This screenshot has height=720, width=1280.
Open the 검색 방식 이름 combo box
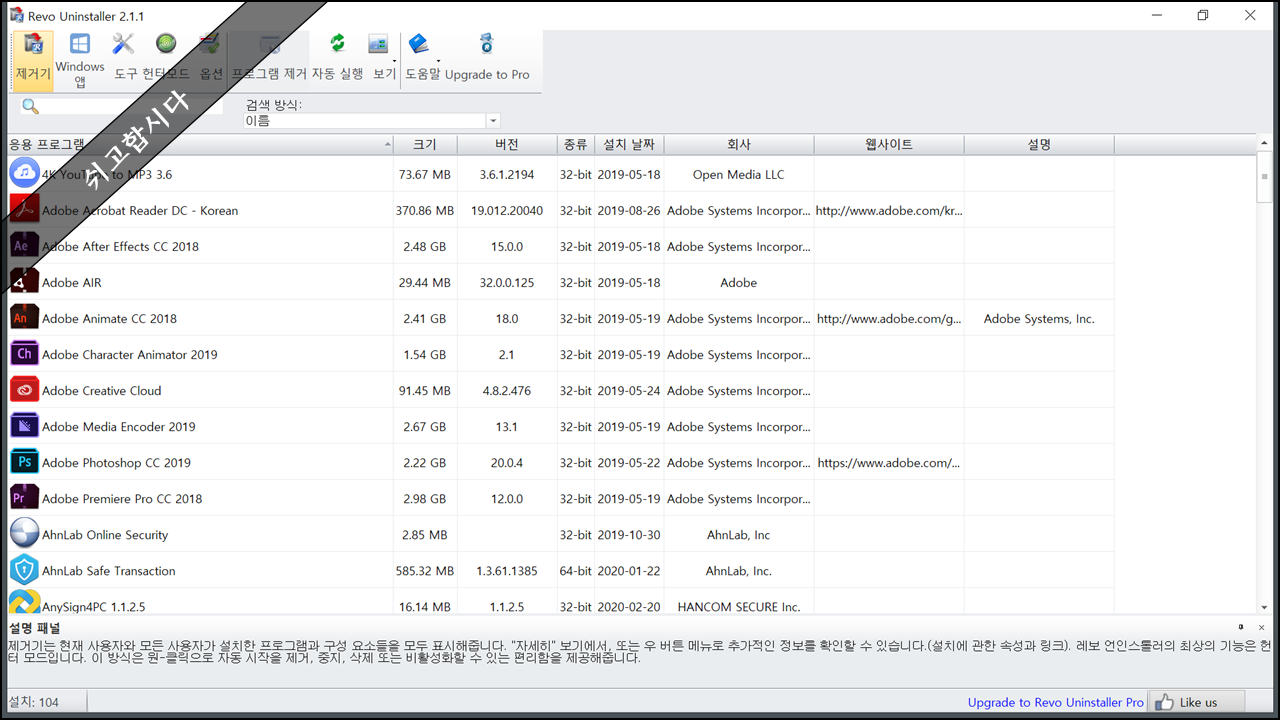point(372,121)
